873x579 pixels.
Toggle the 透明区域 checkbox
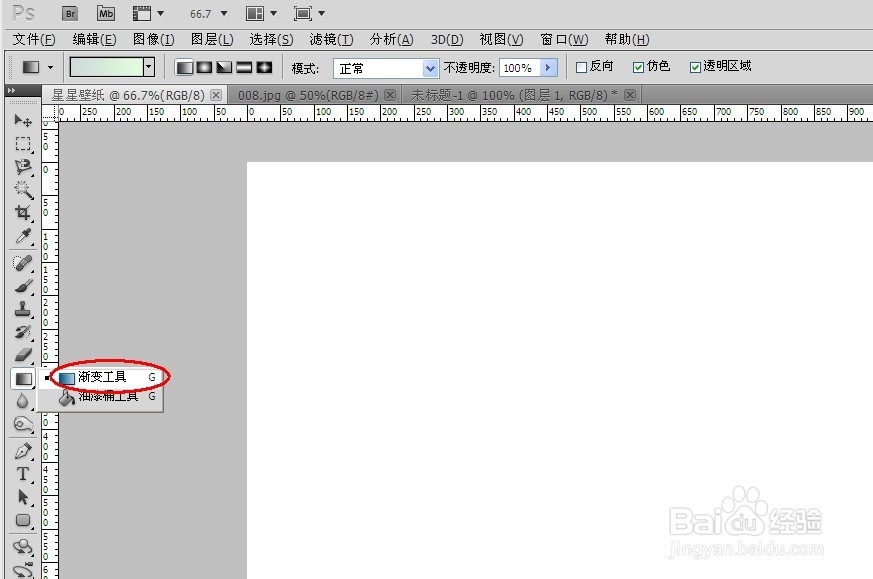click(695, 67)
